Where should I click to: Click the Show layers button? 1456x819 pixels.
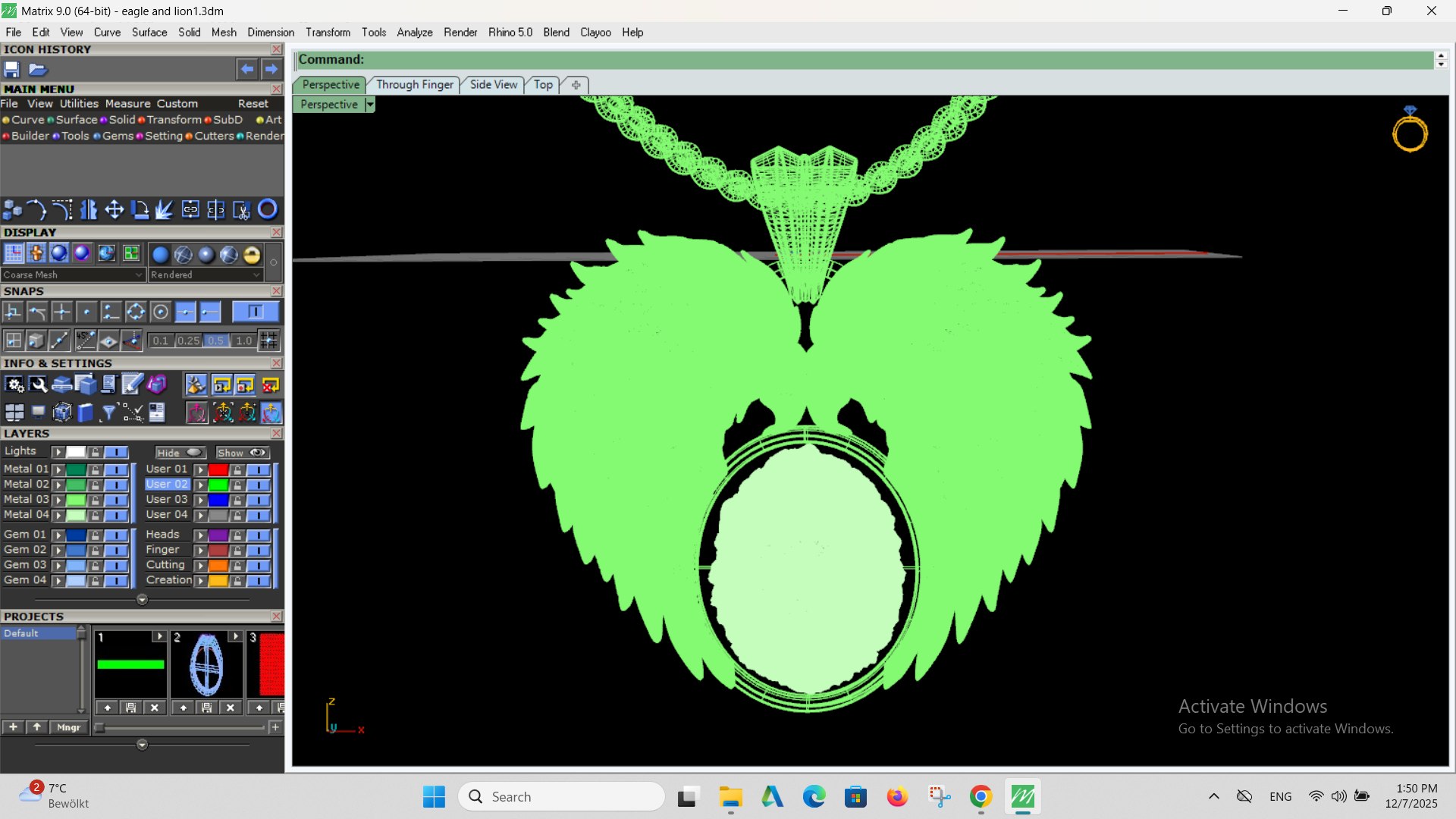tap(242, 453)
